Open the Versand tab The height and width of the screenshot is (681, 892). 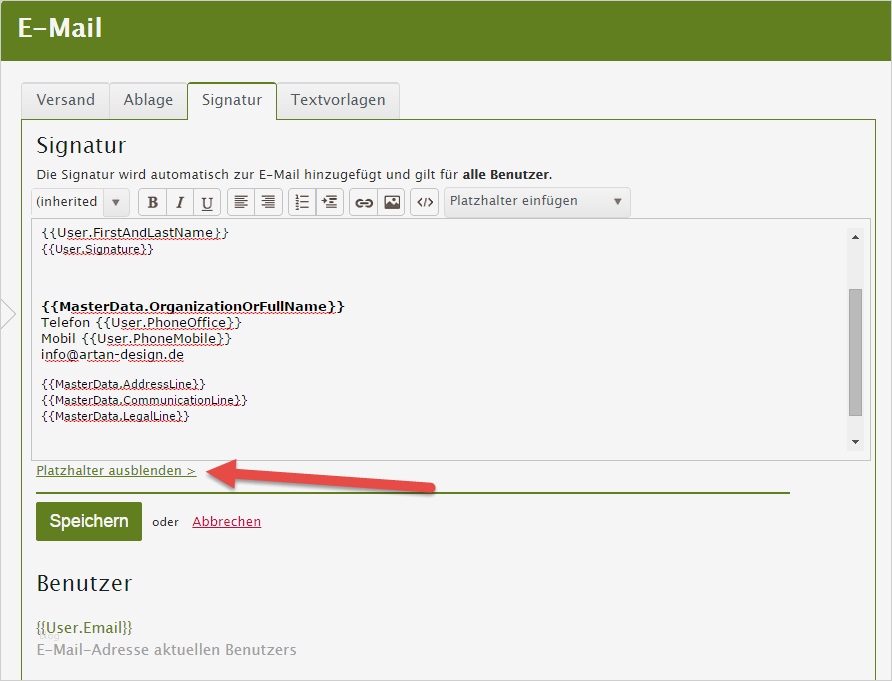click(x=64, y=100)
